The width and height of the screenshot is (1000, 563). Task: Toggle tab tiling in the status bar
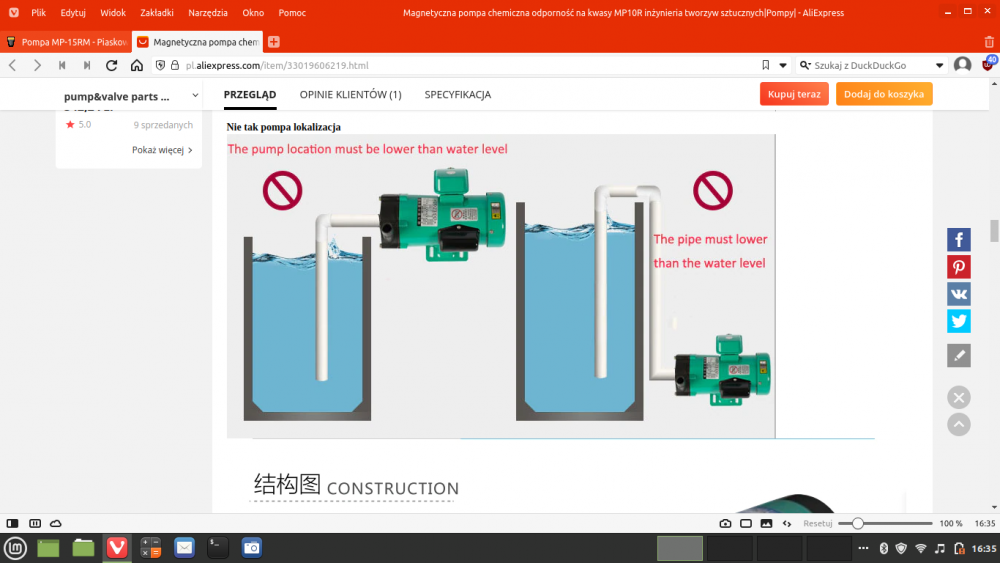click(x=746, y=523)
